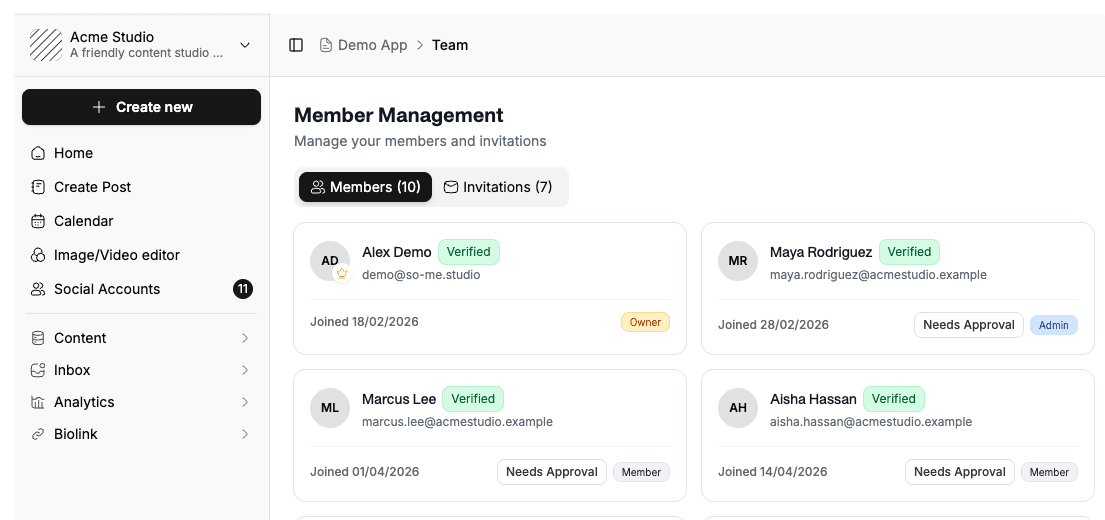Viewport: 1105px width, 520px height.
Task: Click Needs Approval for Marcus Lee
Action: pos(552,472)
